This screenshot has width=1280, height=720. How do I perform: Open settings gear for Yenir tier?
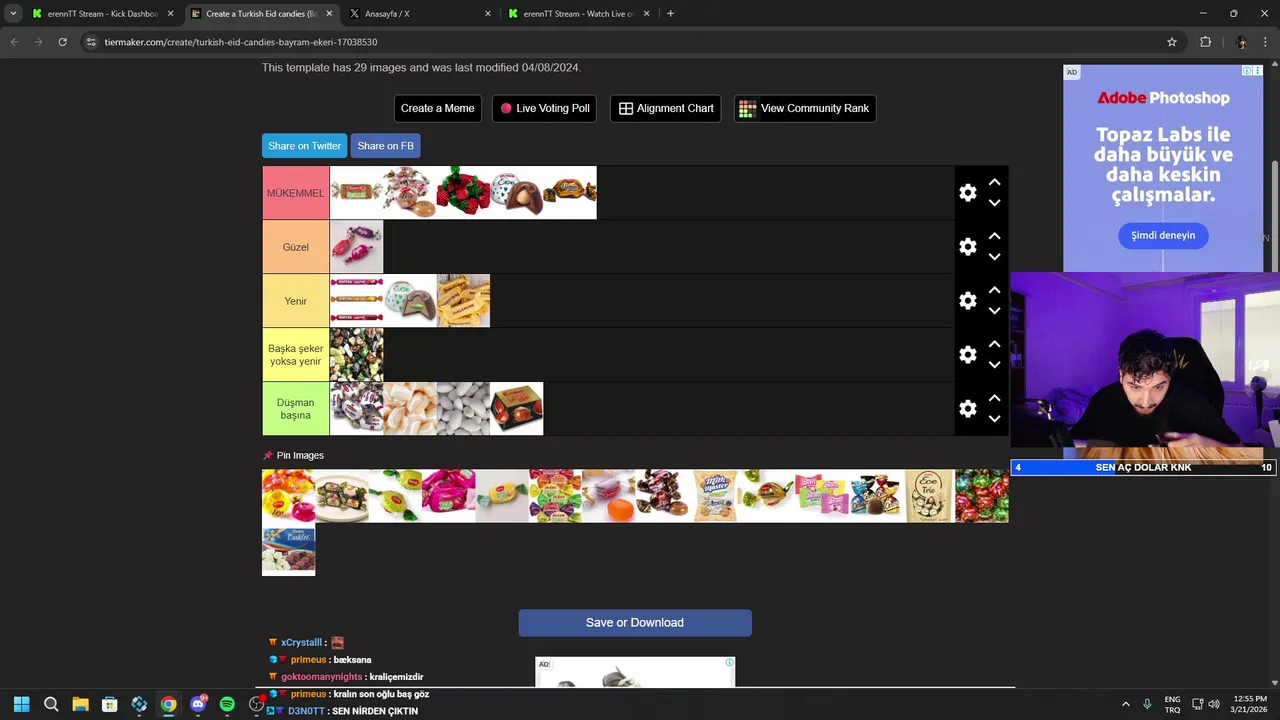coord(967,301)
